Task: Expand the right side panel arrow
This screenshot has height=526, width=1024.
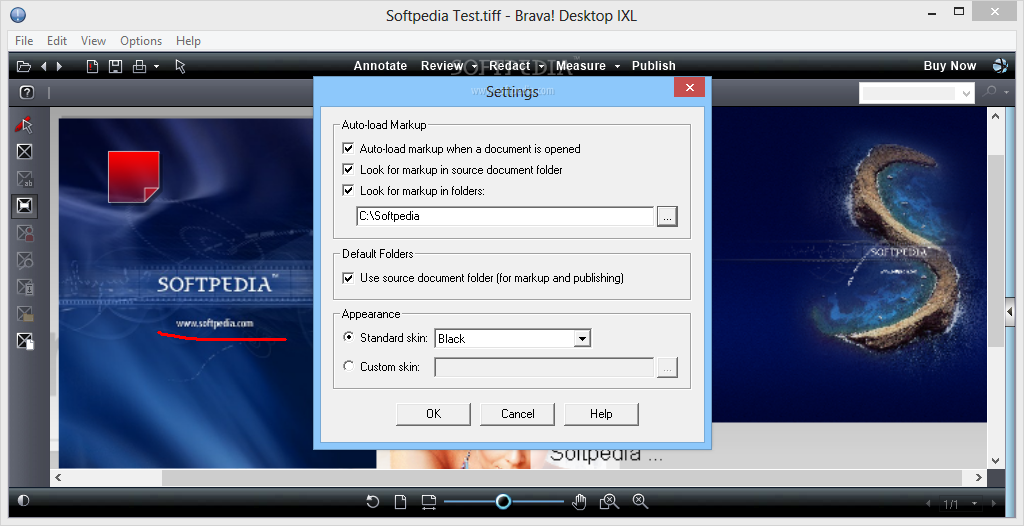Action: pos(1010,312)
